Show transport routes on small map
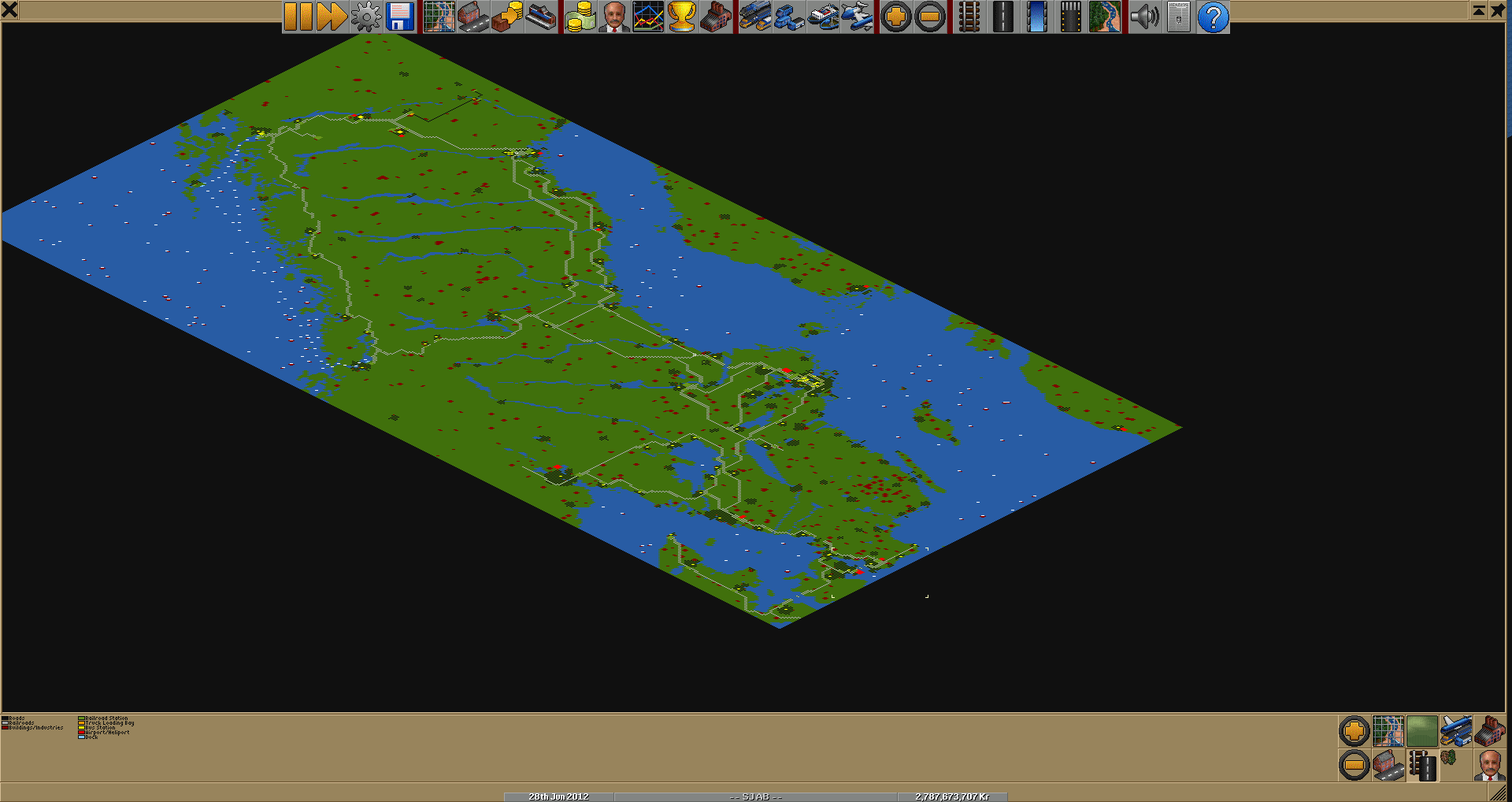Viewport: 1512px width, 802px height. 1422,765
